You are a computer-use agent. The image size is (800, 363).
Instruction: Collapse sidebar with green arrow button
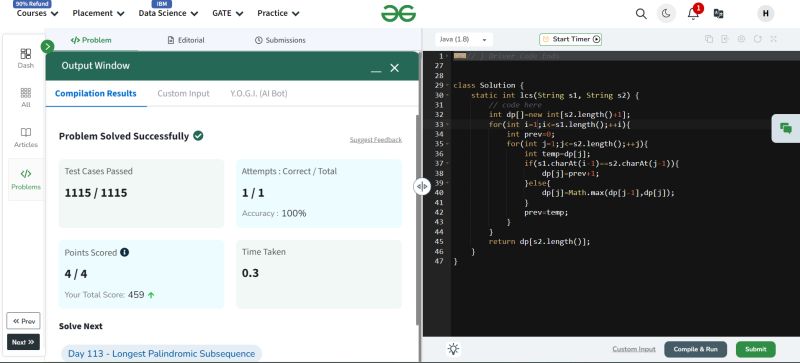pos(47,47)
